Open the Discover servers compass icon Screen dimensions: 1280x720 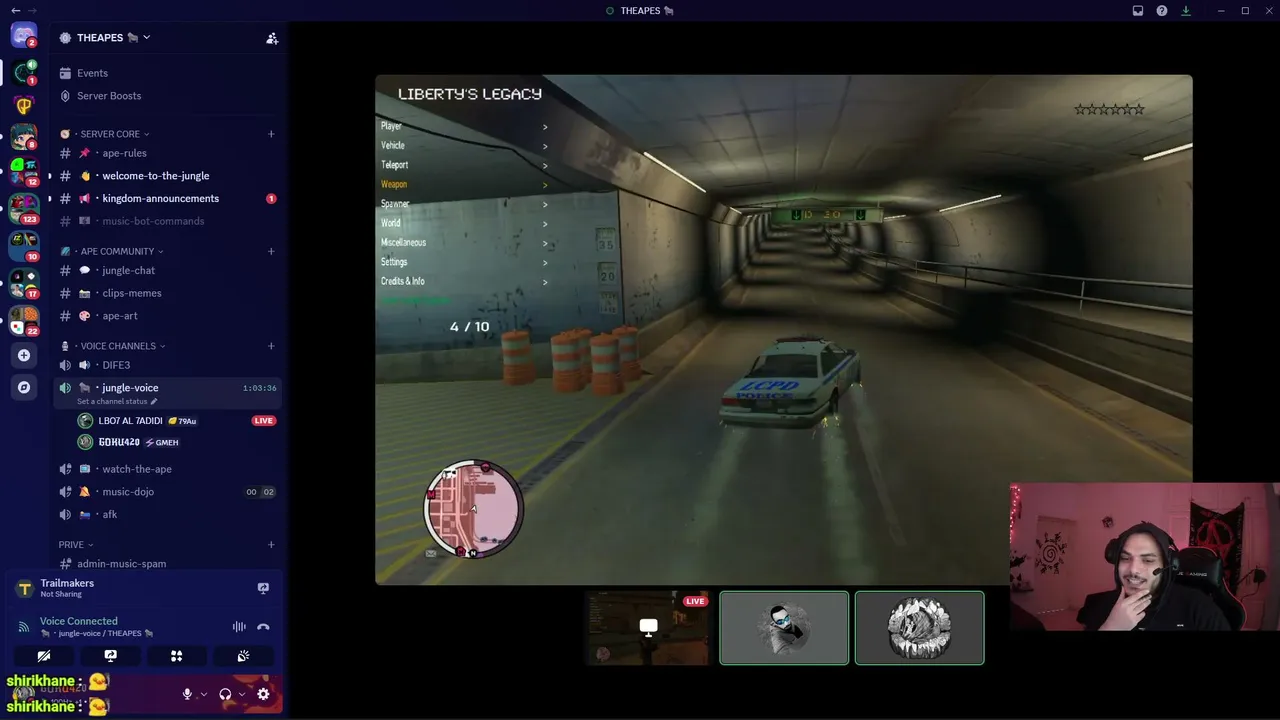(x=24, y=387)
